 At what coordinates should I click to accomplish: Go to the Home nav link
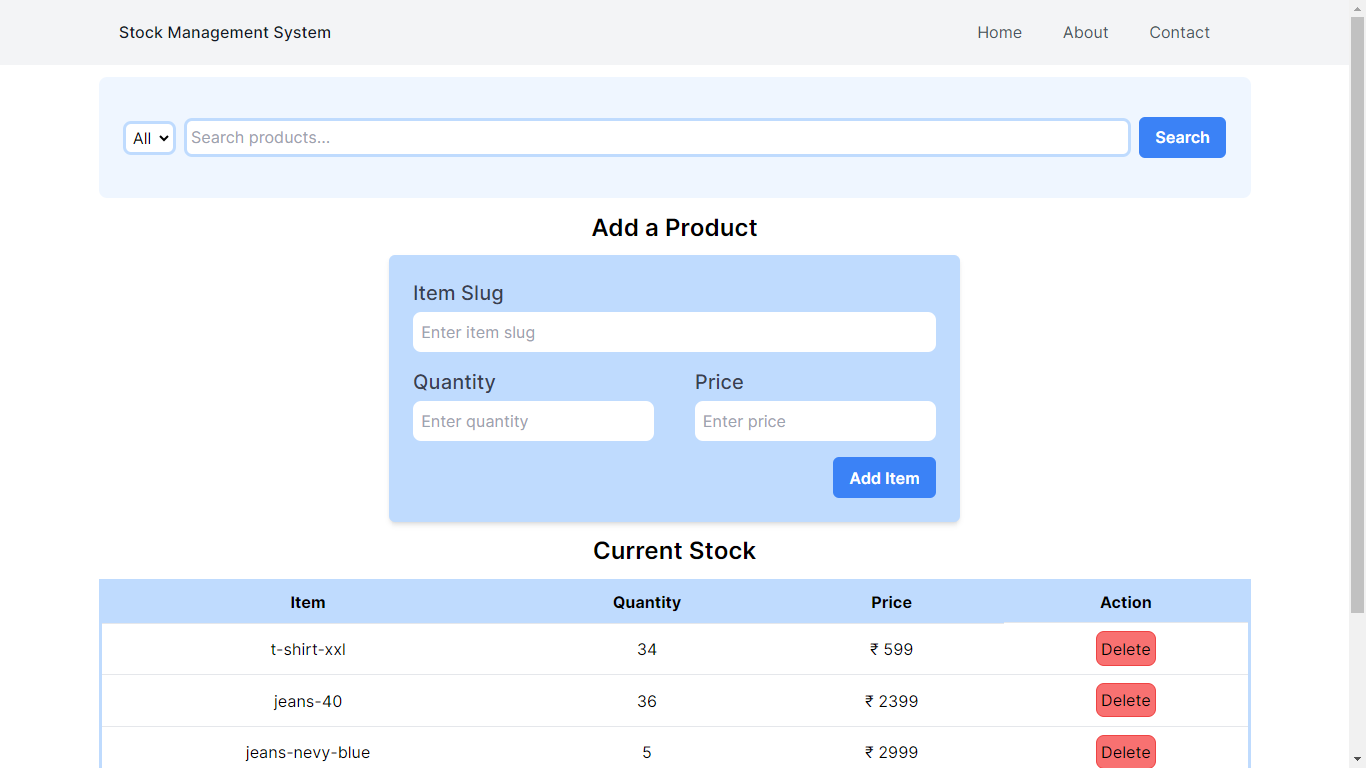pyautogui.click(x=999, y=33)
